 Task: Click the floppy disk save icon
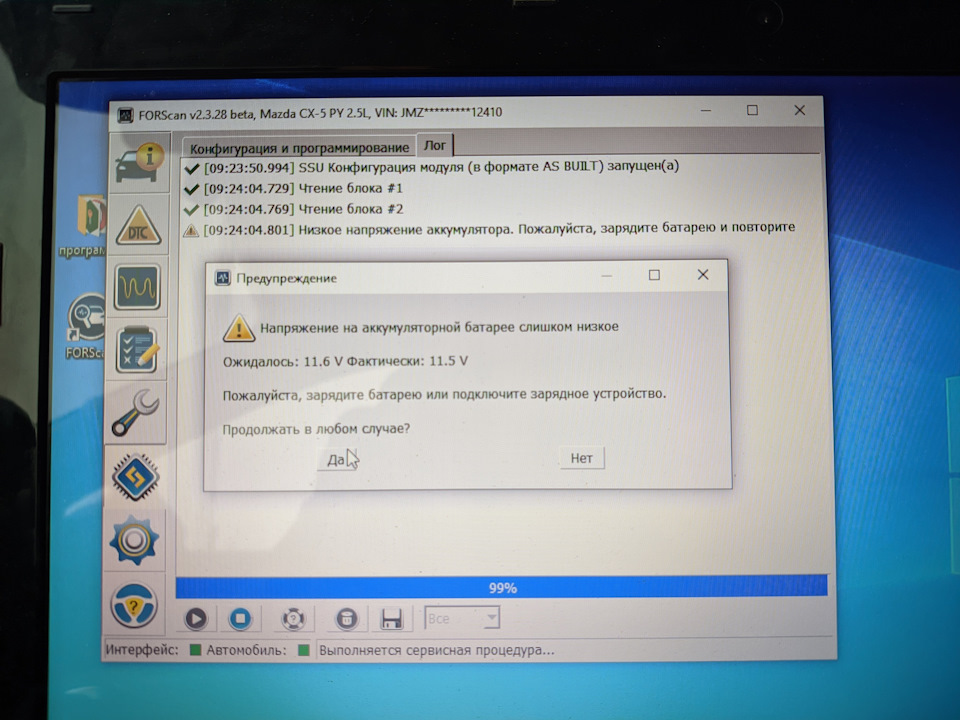tap(391, 618)
